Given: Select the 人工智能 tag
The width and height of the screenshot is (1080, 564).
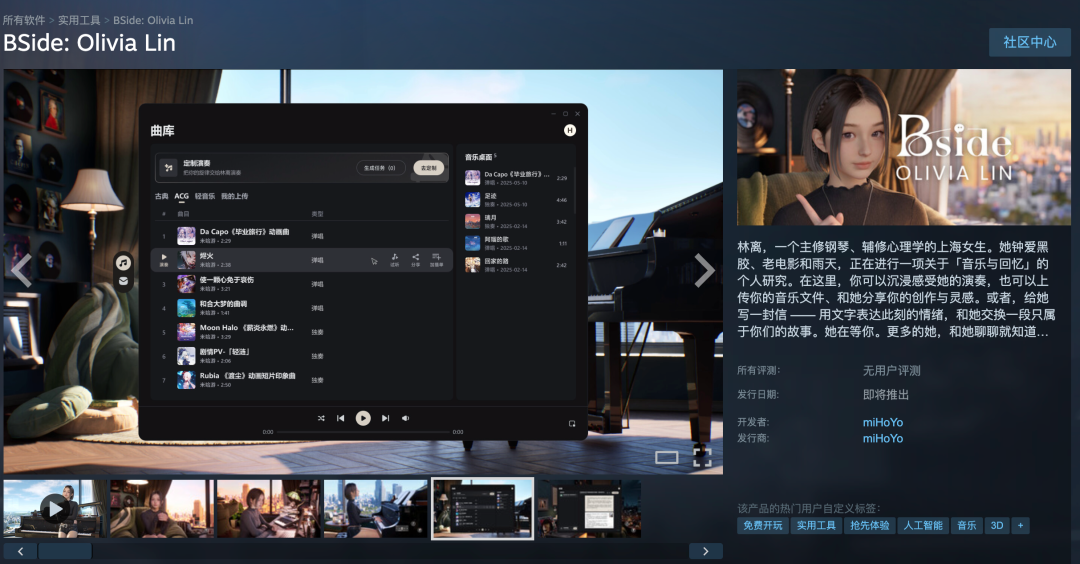Looking at the screenshot, I should point(923,525).
